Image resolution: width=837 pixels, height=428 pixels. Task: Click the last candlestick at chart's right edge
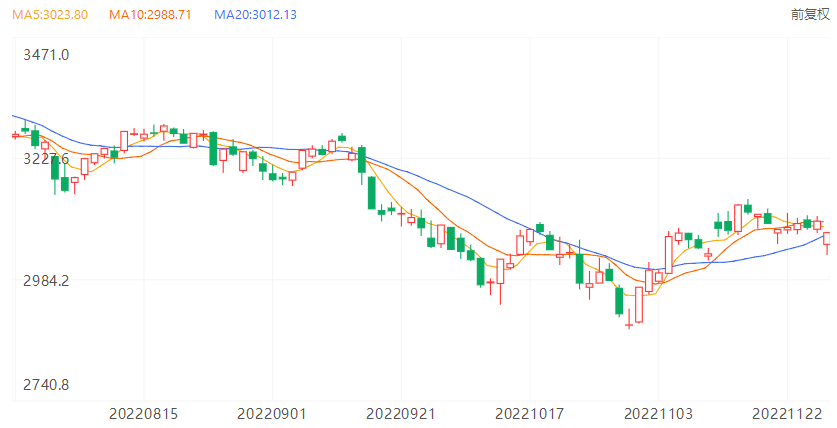point(827,239)
